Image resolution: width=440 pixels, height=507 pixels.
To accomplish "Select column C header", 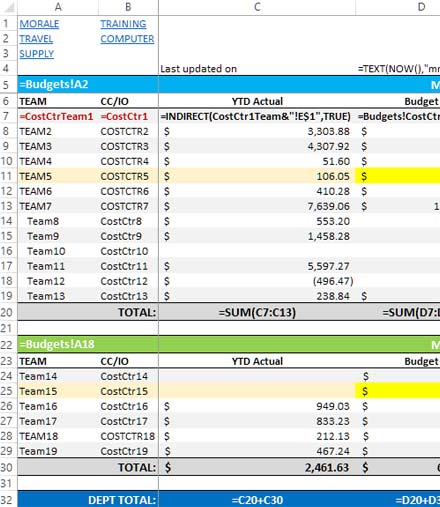I will (257, 7).
